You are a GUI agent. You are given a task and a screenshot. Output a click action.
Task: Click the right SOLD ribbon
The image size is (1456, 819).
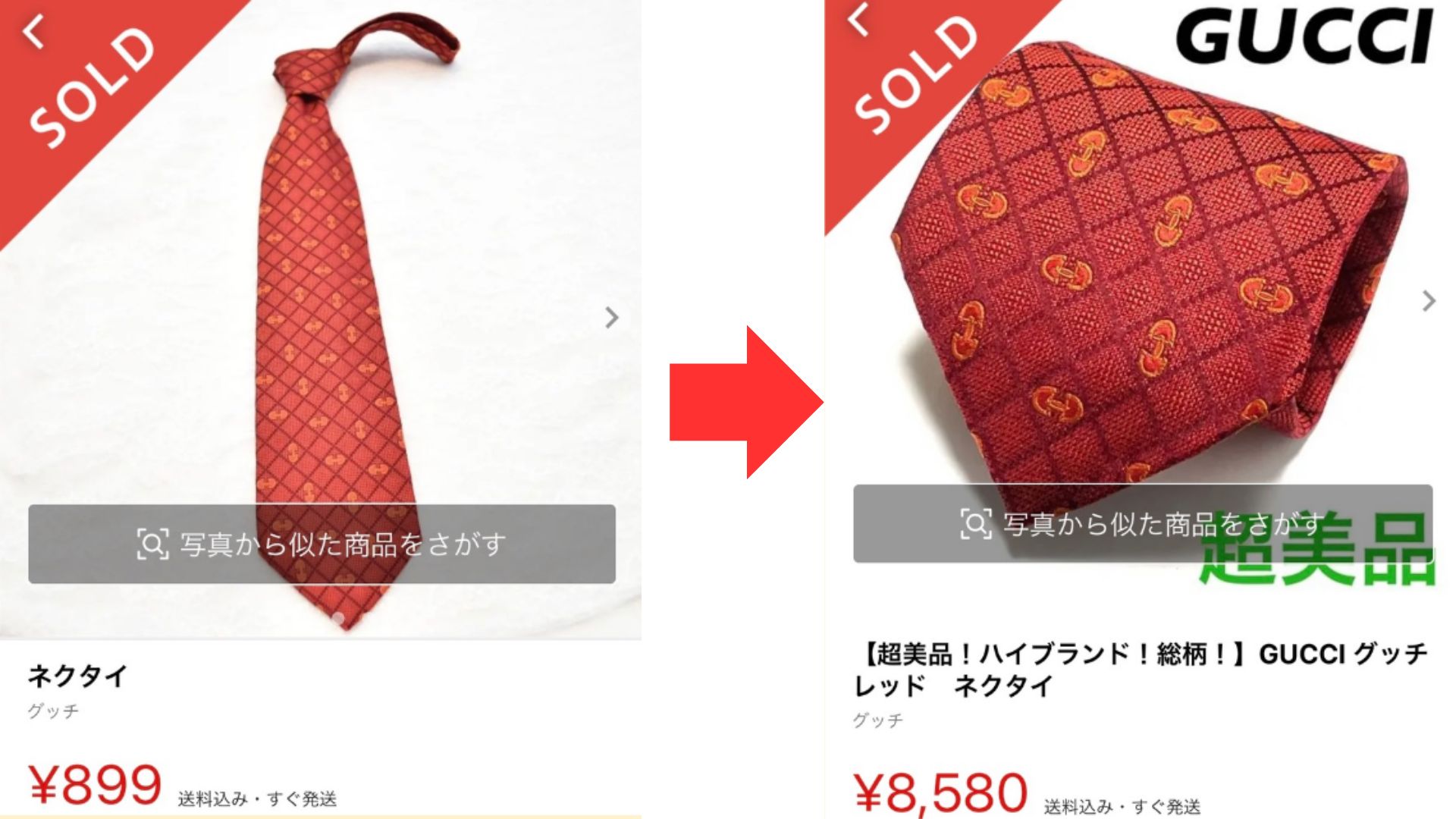click(914, 76)
